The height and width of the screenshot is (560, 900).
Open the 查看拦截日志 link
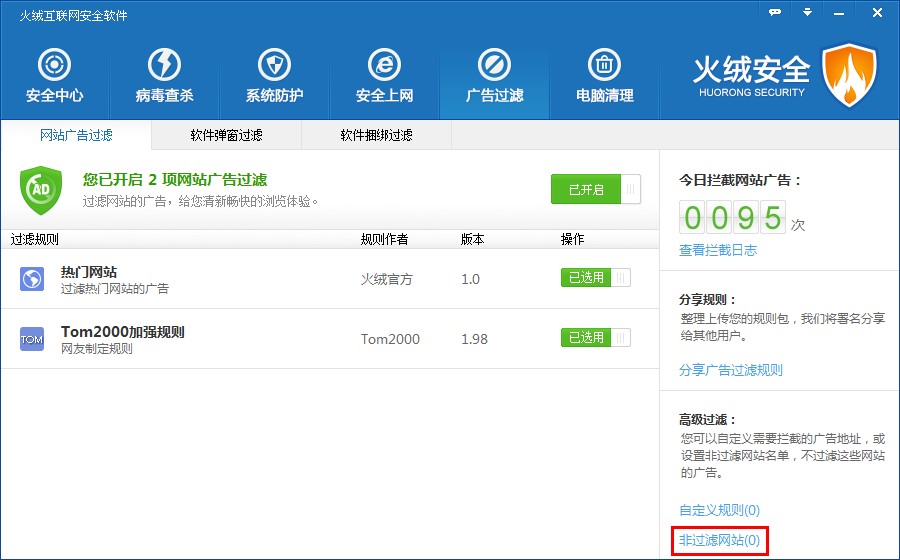[x=718, y=250]
